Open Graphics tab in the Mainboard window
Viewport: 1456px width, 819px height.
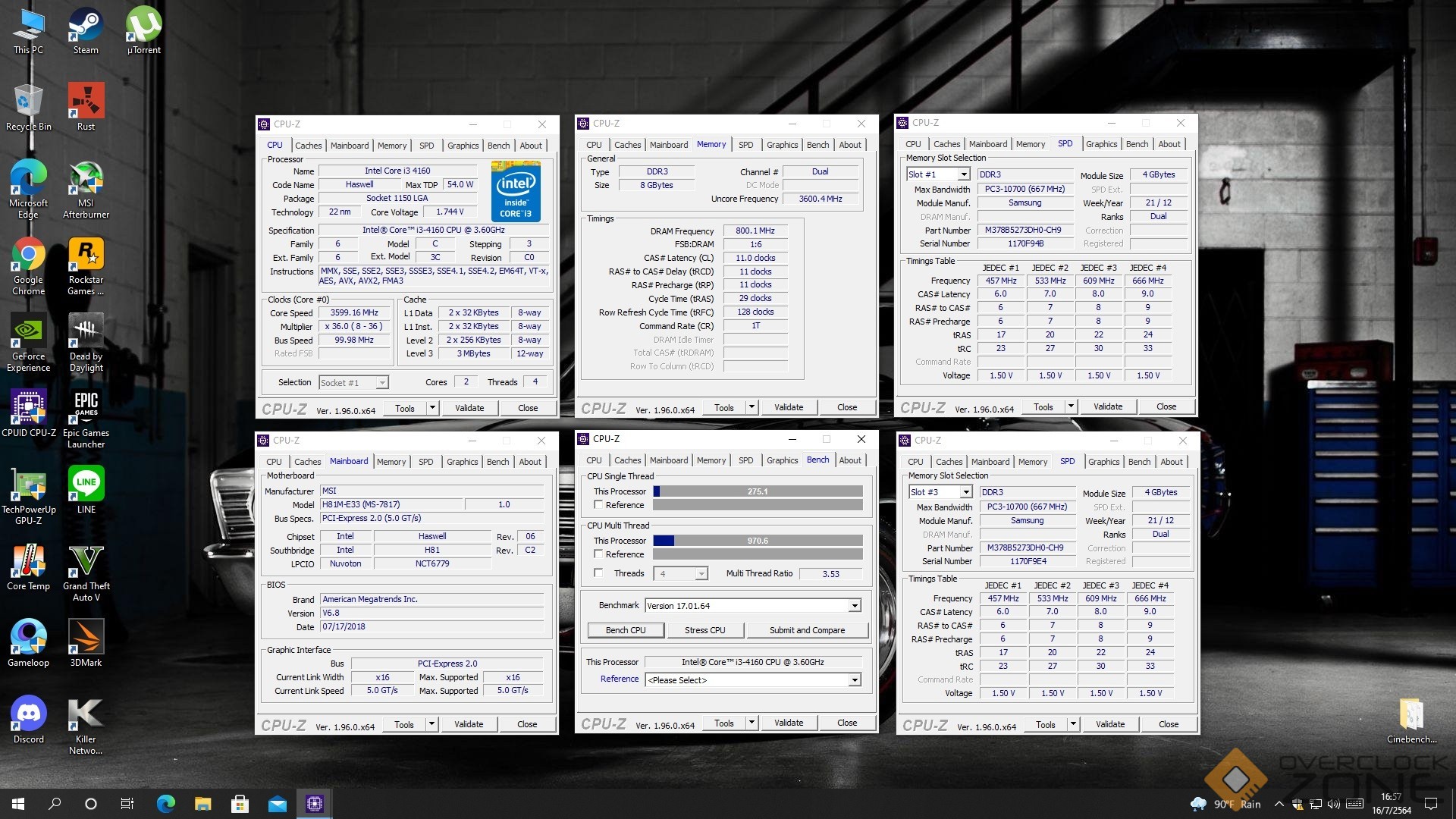[462, 462]
